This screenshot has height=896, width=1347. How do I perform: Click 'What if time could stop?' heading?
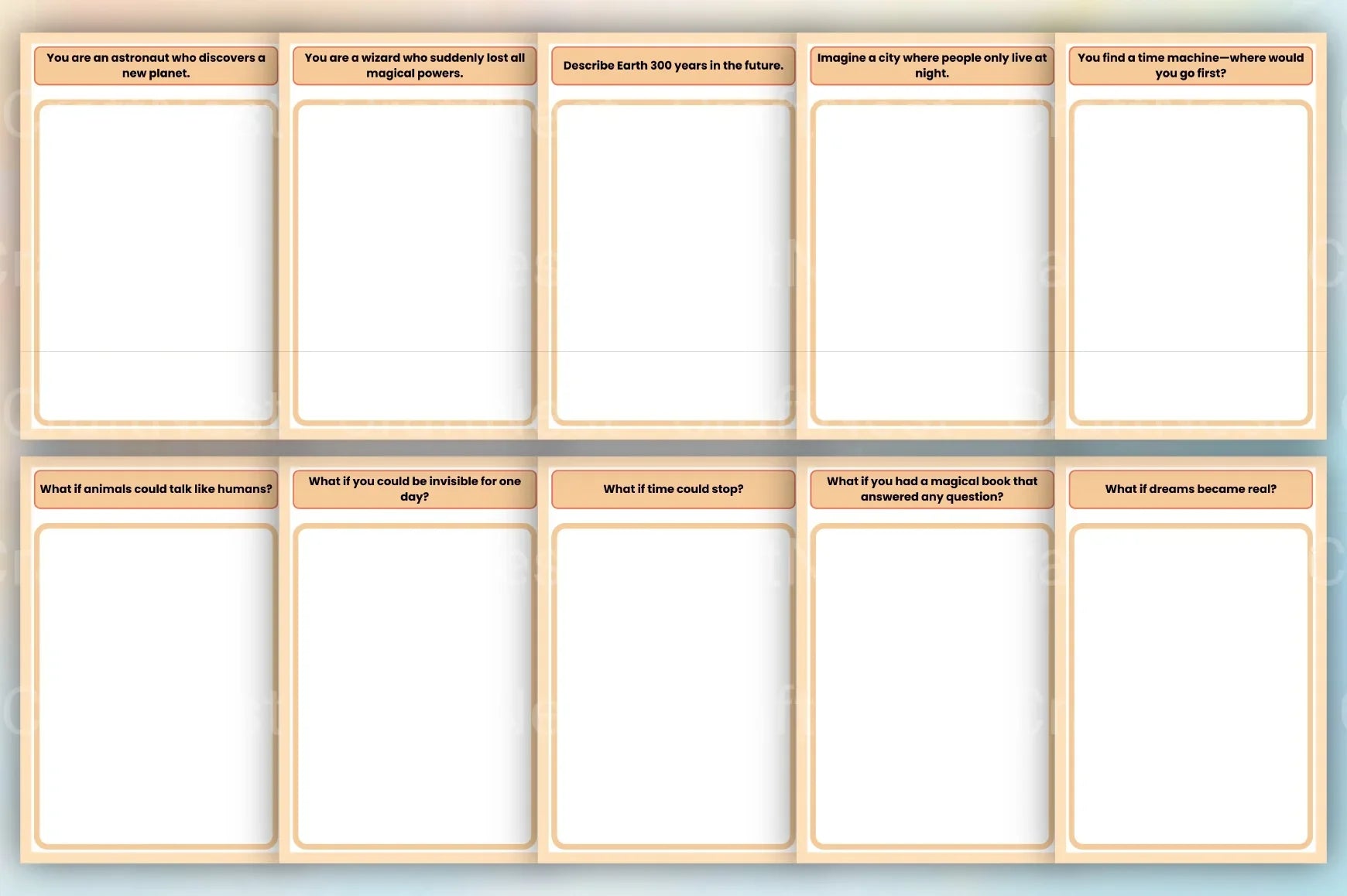(x=673, y=489)
